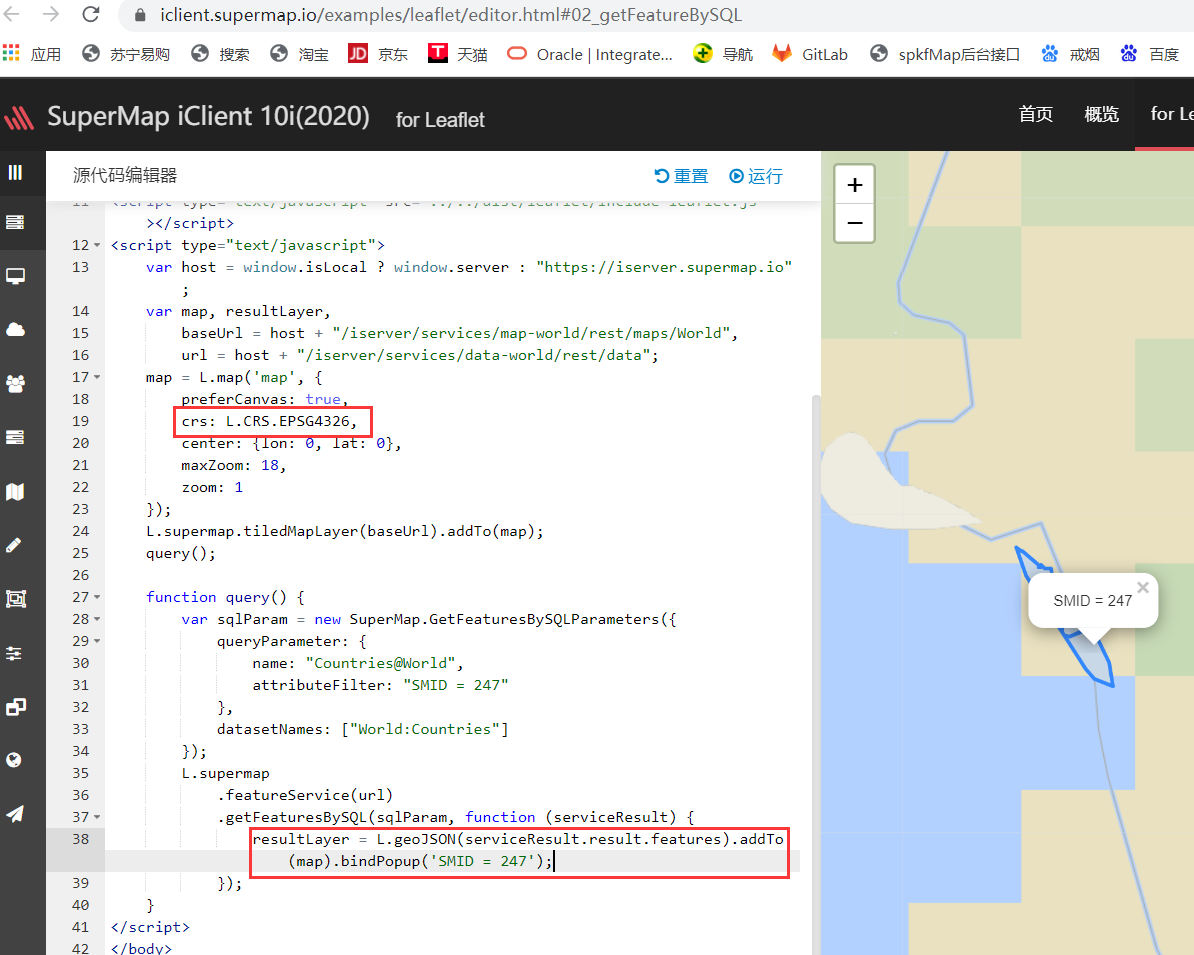Open the 淘宝 bookmark
Image resolution: width=1194 pixels, height=955 pixels.
pos(300,54)
